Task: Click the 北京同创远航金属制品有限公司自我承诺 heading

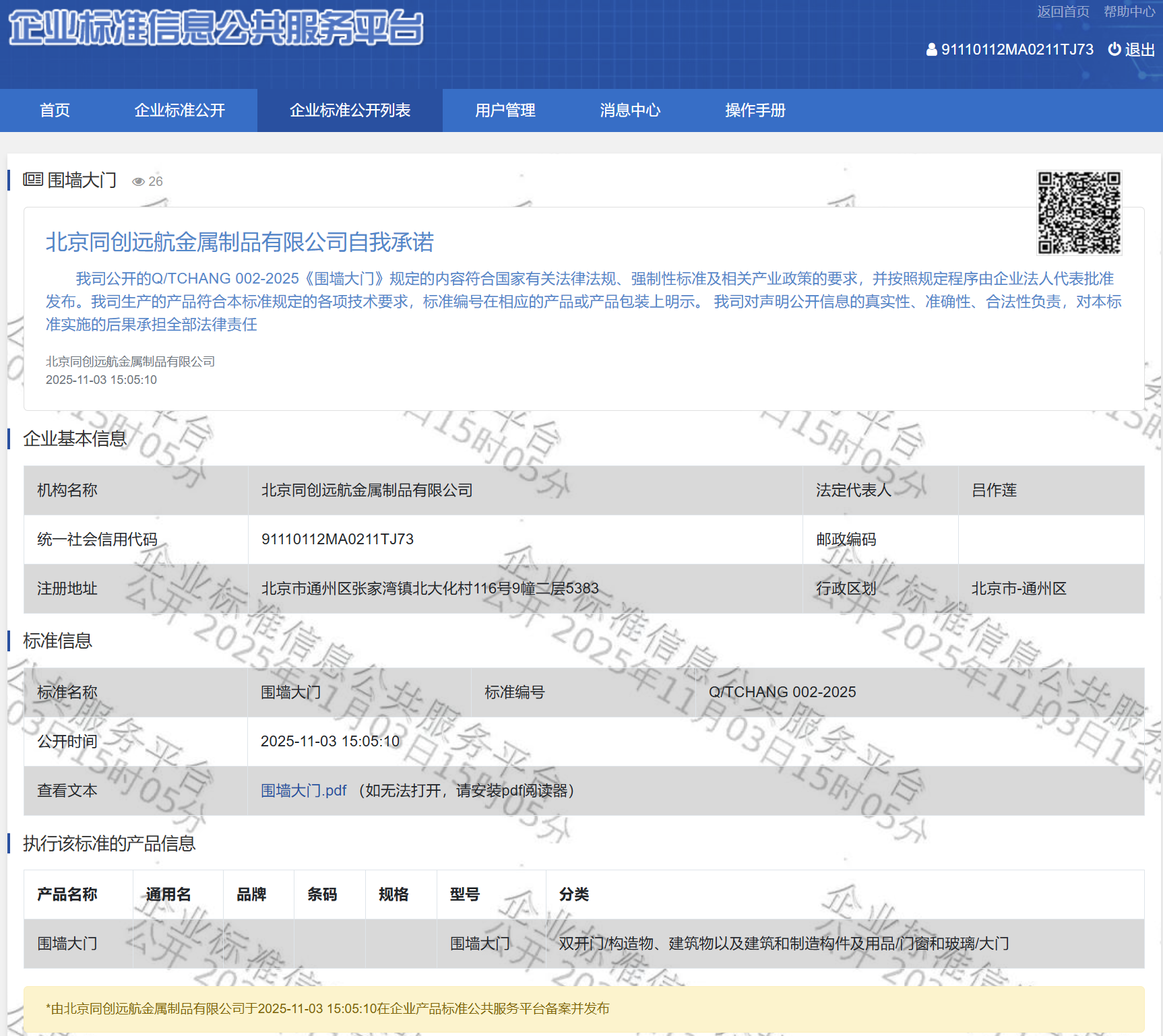Action: click(x=239, y=242)
